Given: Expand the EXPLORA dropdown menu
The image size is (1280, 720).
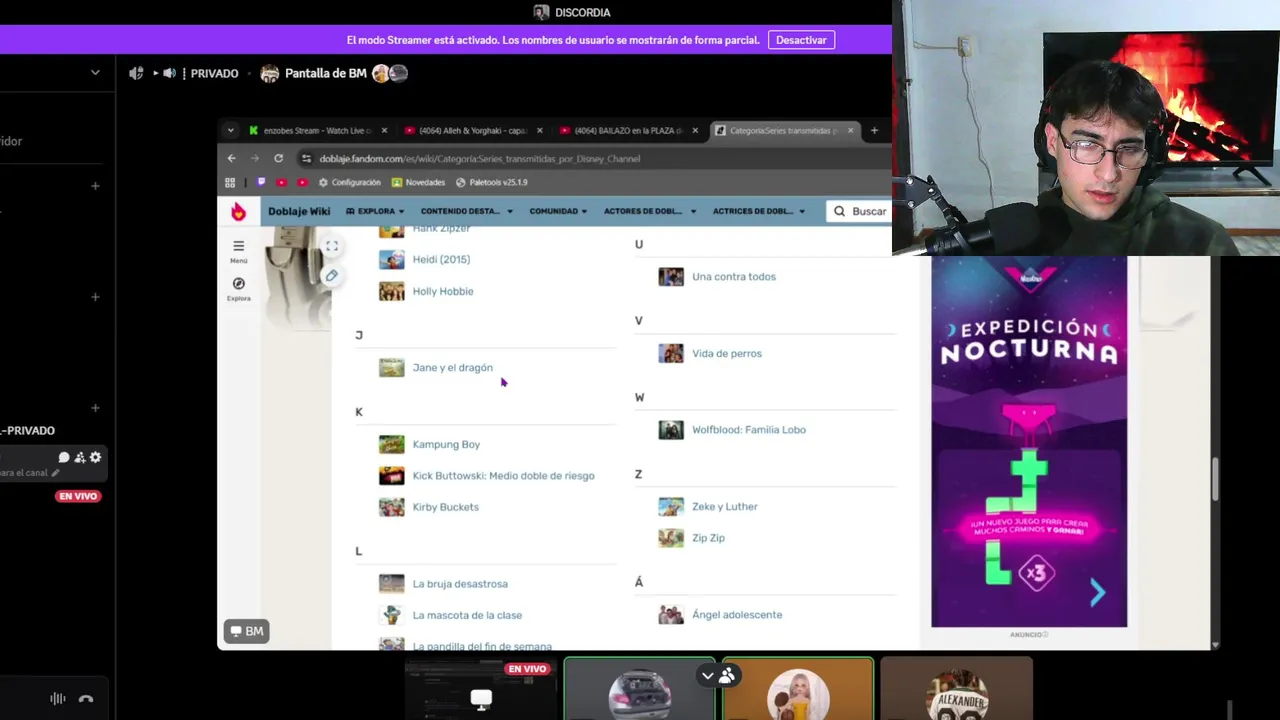Looking at the screenshot, I should 375,211.
